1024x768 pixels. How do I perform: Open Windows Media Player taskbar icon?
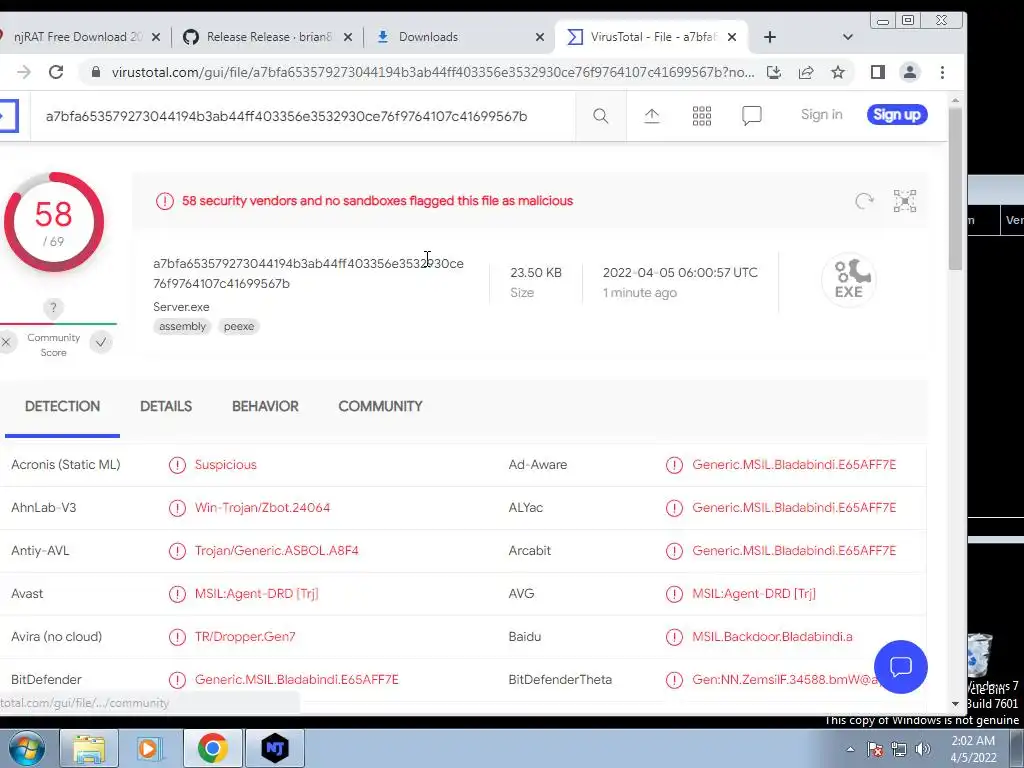pos(150,748)
